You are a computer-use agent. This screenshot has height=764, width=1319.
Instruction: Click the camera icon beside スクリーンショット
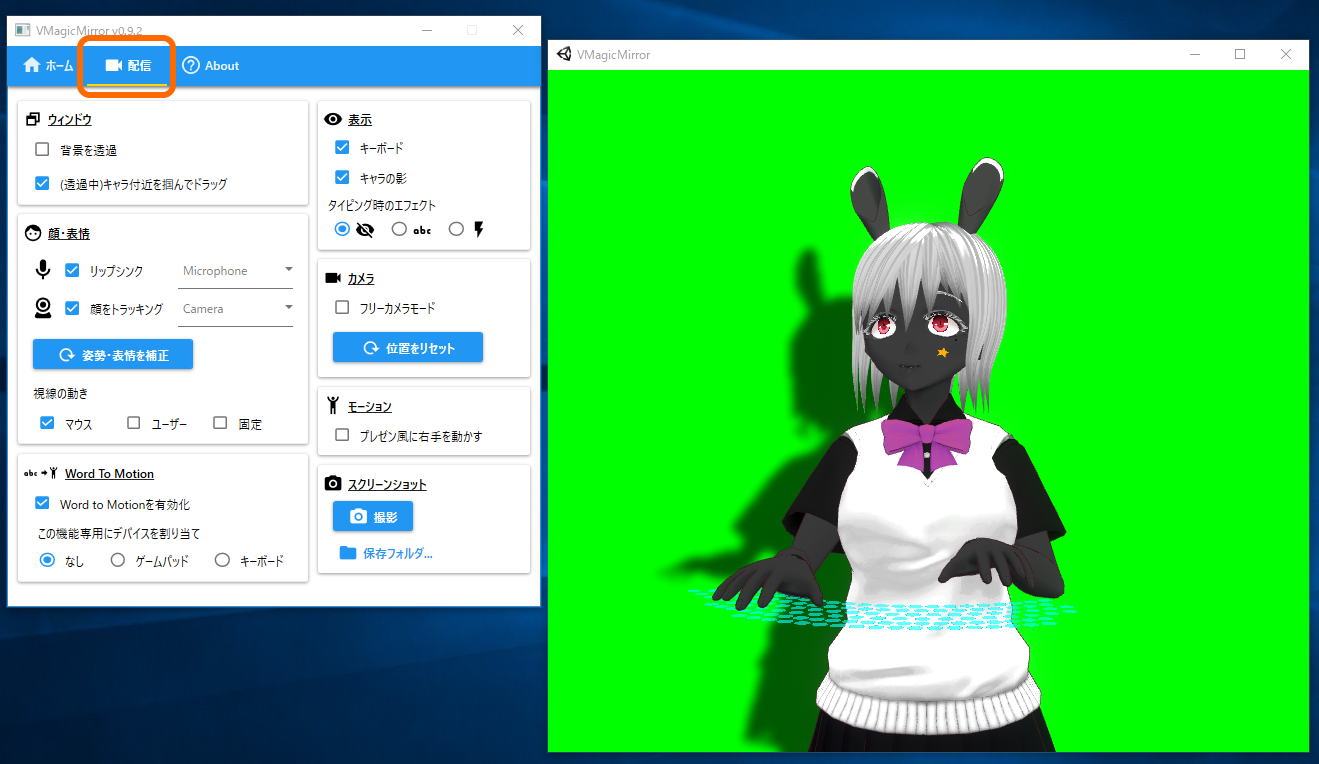click(334, 484)
